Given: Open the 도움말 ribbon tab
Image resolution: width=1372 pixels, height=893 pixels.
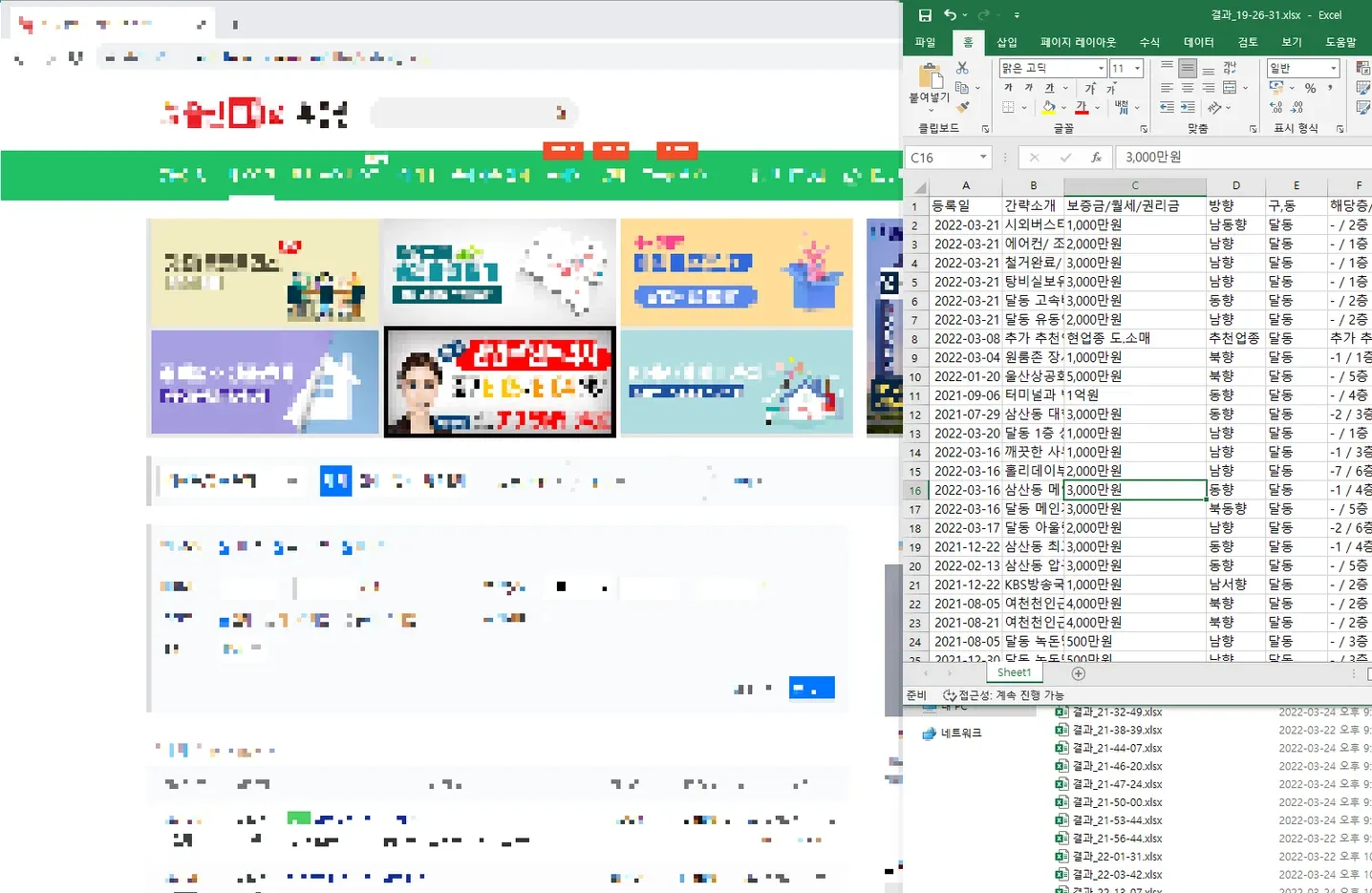Looking at the screenshot, I should point(1340,42).
